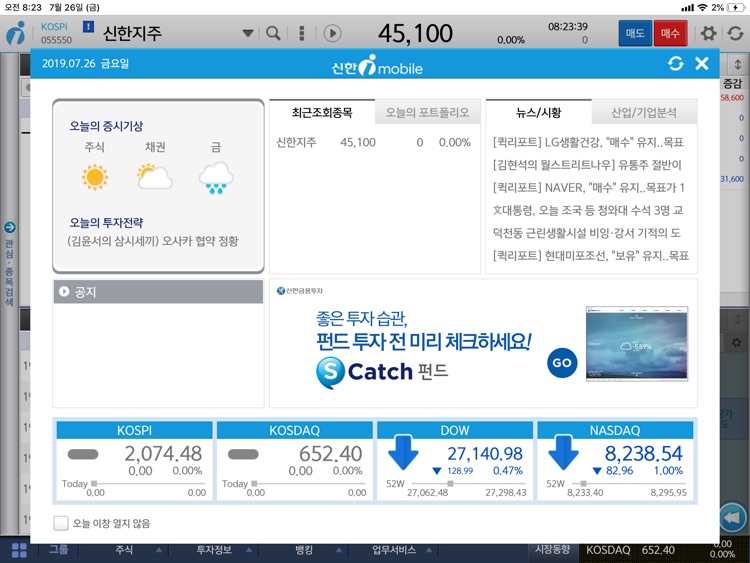Tap the Shinhan i logo icon

pos(15,33)
